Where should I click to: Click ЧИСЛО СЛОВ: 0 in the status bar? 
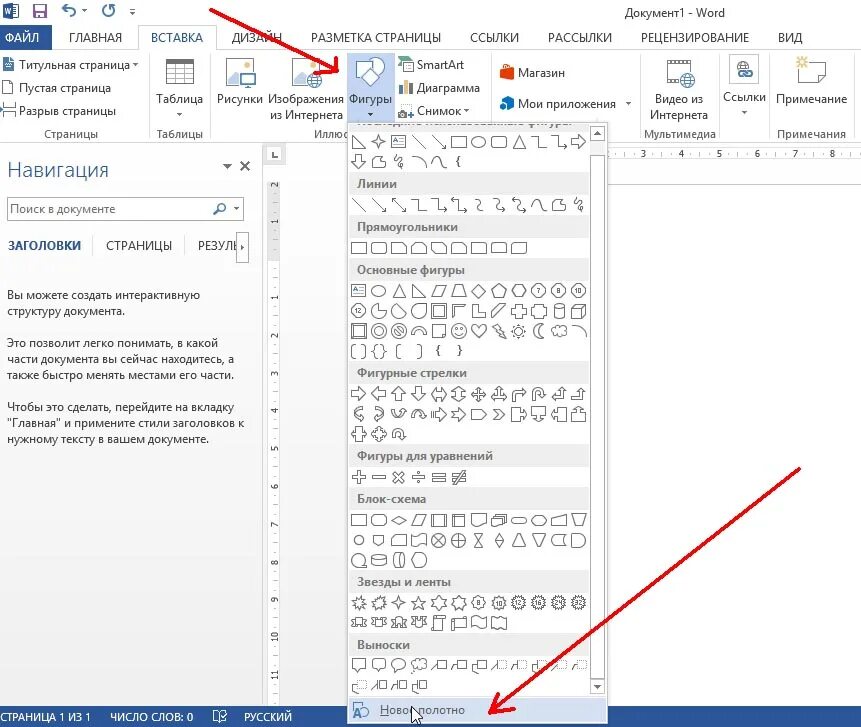(x=152, y=717)
